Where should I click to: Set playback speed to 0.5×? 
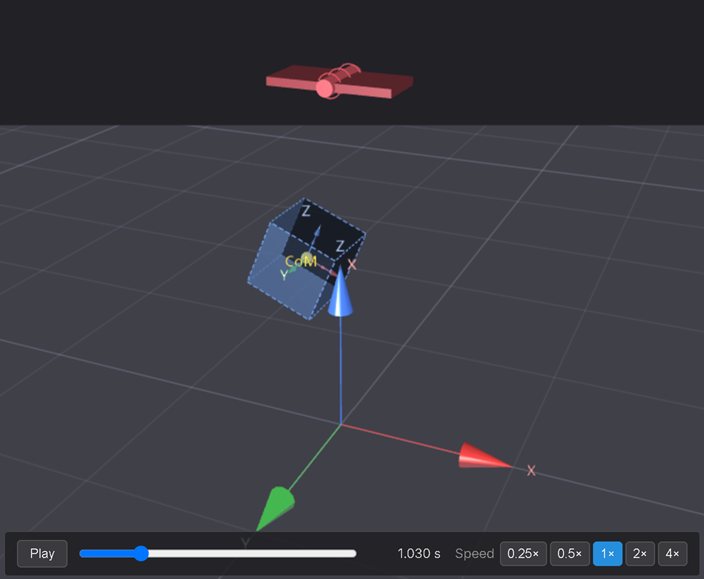(x=570, y=553)
